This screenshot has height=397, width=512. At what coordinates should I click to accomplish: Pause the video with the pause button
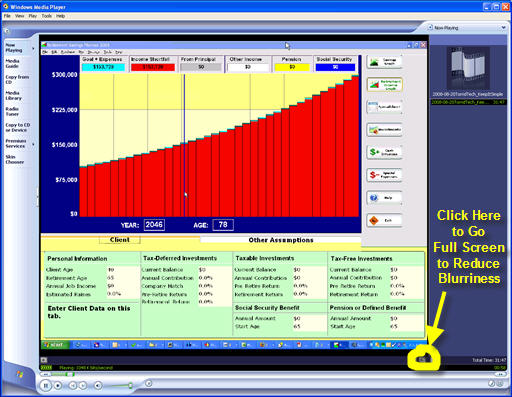pyautogui.click(x=46, y=386)
